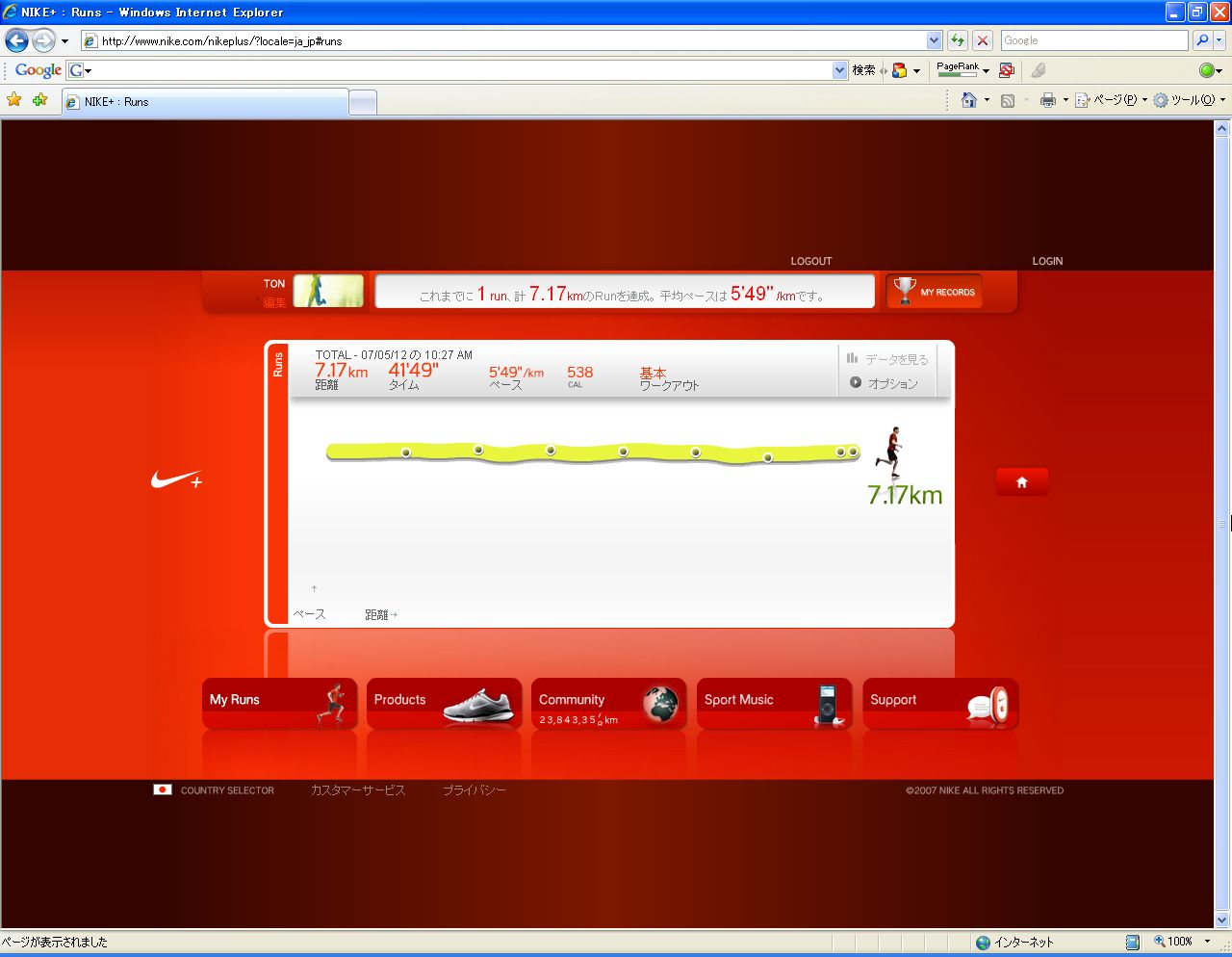The width and height of the screenshot is (1232, 957).
Task: Click the third kilometer marker on the run graph
Action: pyautogui.click(x=551, y=451)
